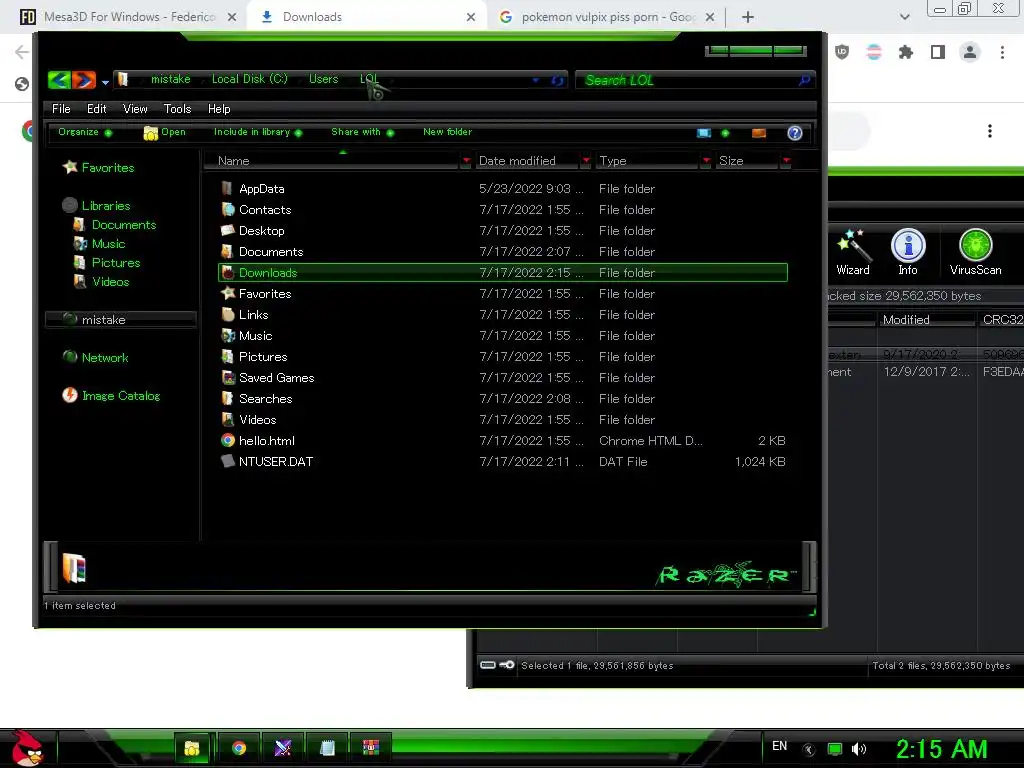Select the Downloads folder row
The image size is (1024, 768).
click(503, 272)
